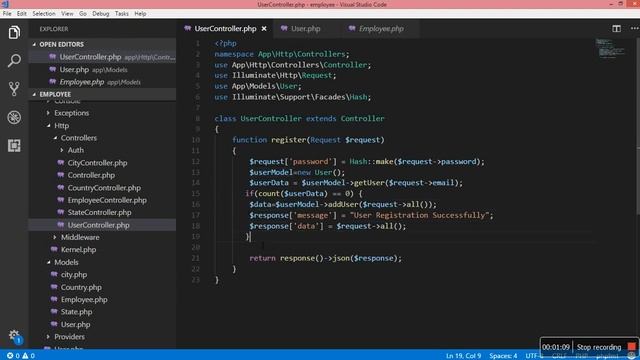Close the UserController.php editor tab
Image resolution: width=640 pixels, height=360 pixels.
point(264,29)
